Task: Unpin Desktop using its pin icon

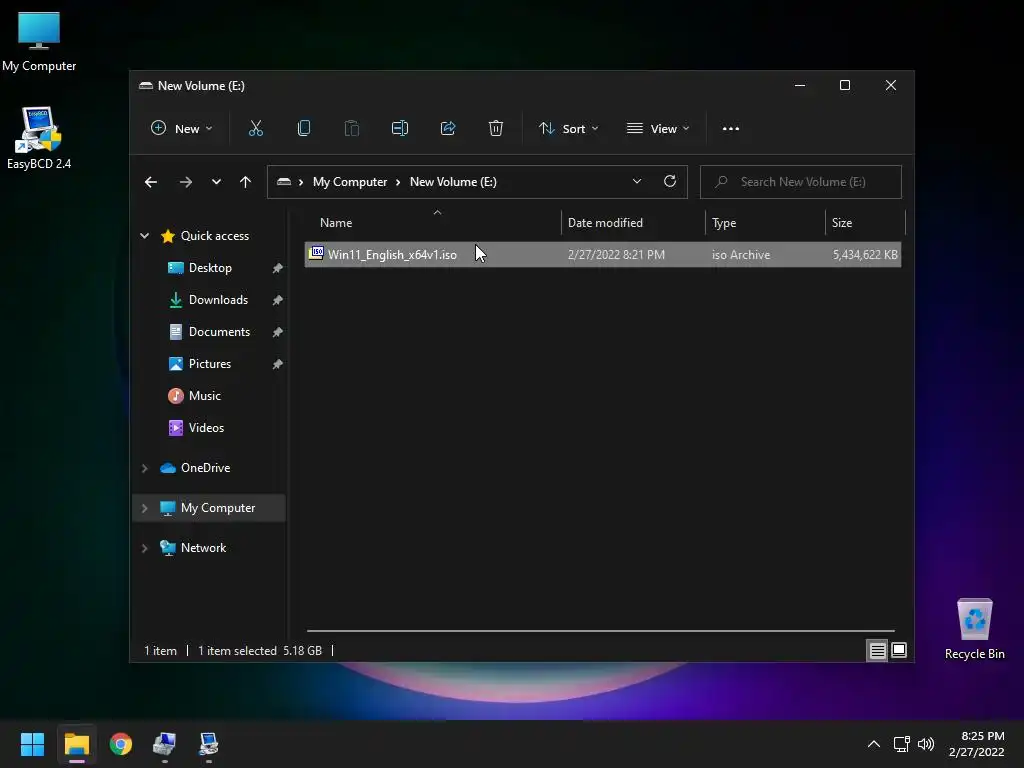Action: (278, 268)
